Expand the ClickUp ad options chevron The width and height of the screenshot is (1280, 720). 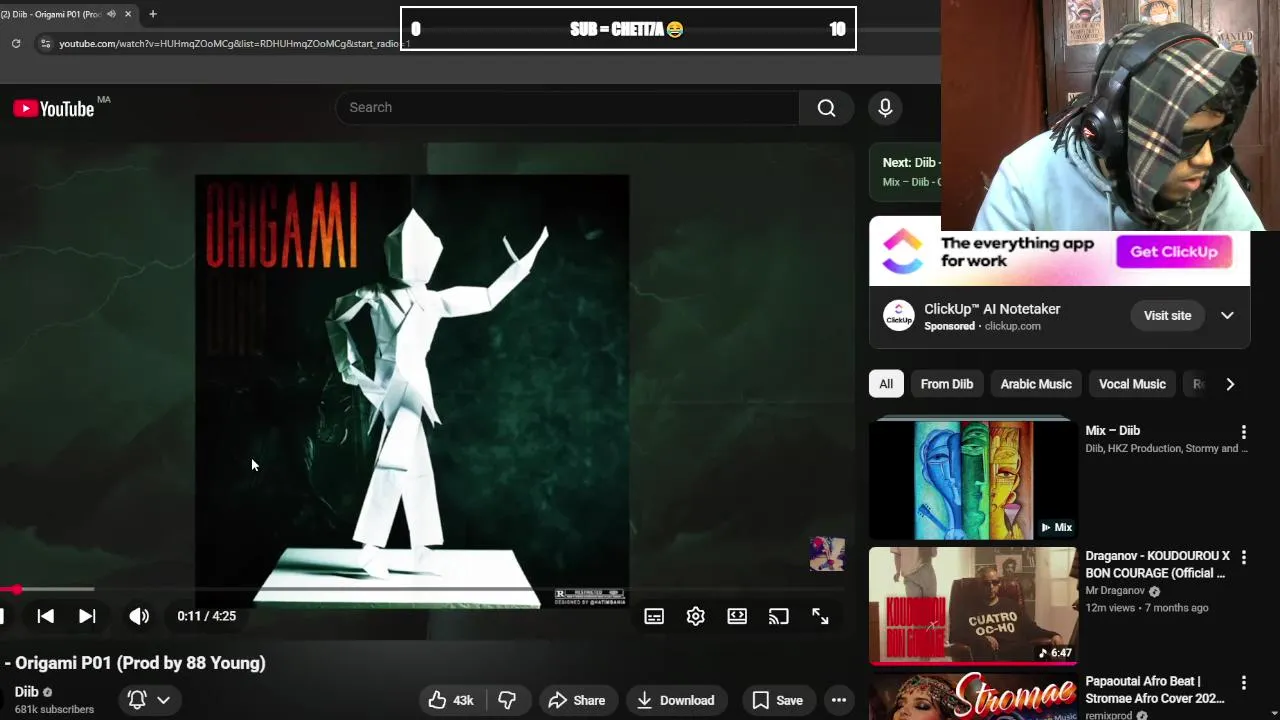pos(1227,315)
